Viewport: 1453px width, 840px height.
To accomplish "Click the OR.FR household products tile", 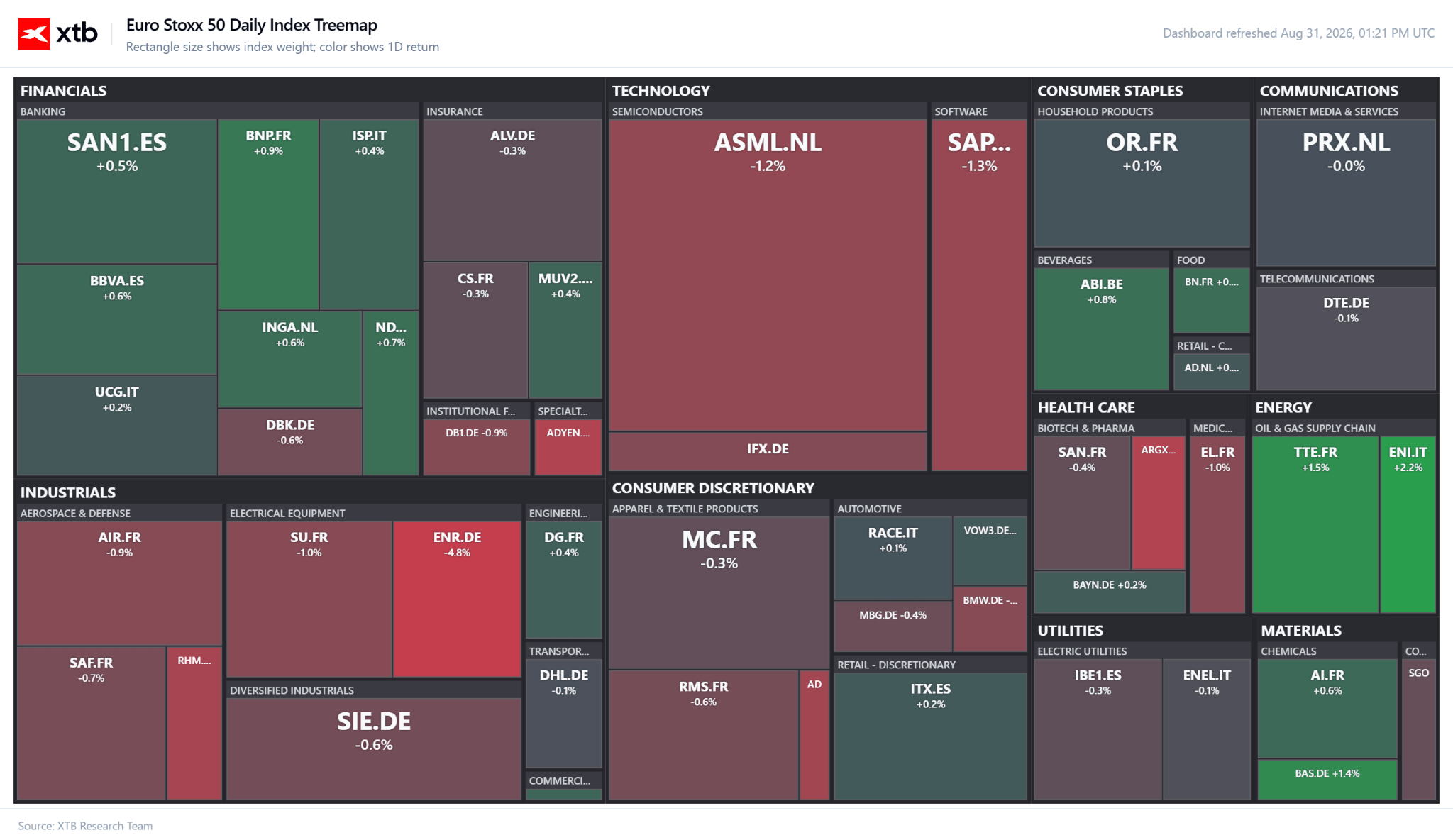I will tap(1142, 183).
